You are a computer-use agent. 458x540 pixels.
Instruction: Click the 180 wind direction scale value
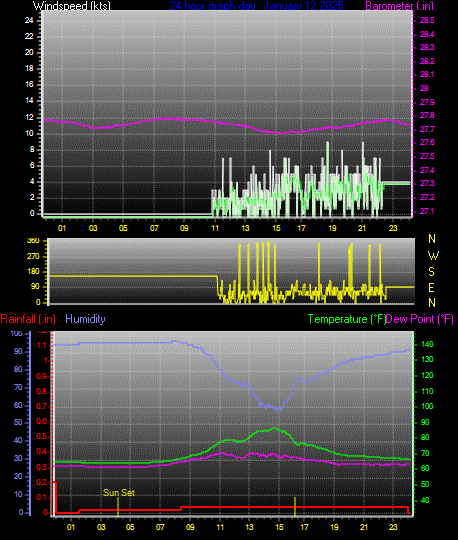click(x=33, y=271)
